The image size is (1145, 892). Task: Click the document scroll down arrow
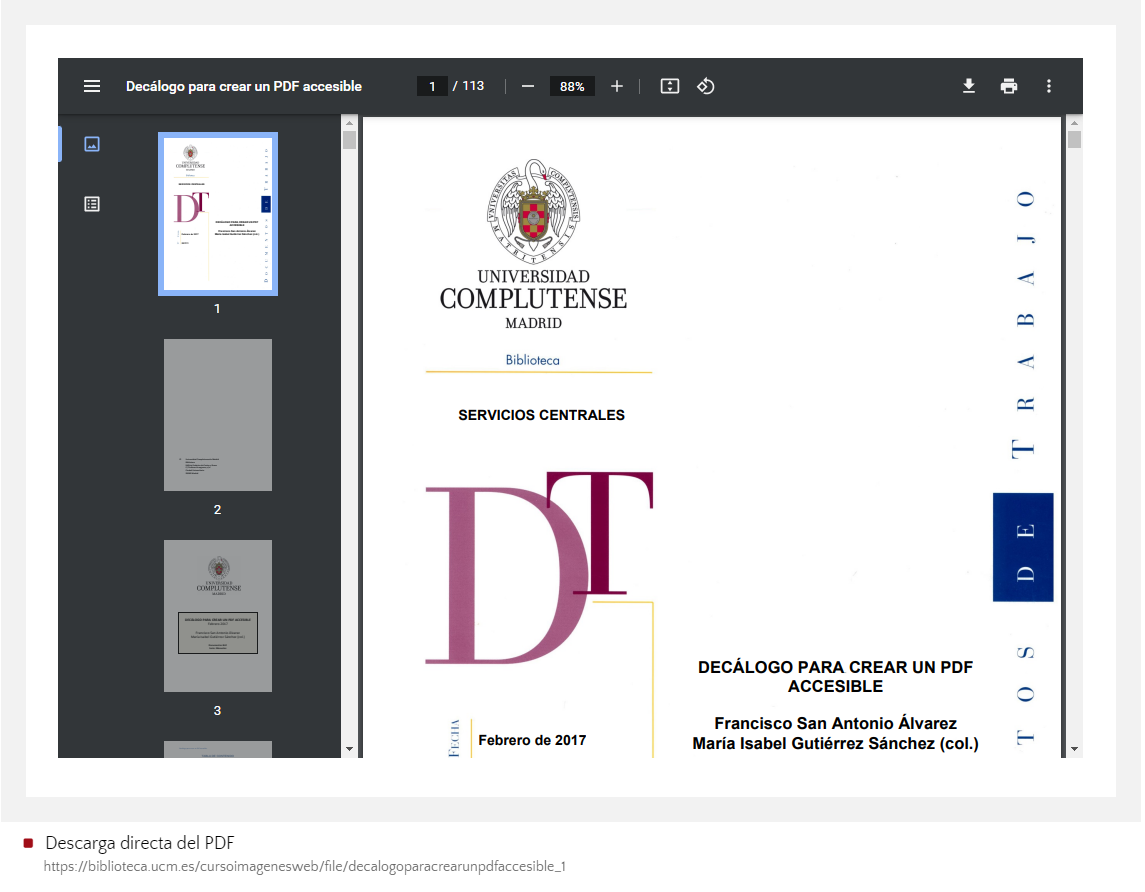(1074, 749)
